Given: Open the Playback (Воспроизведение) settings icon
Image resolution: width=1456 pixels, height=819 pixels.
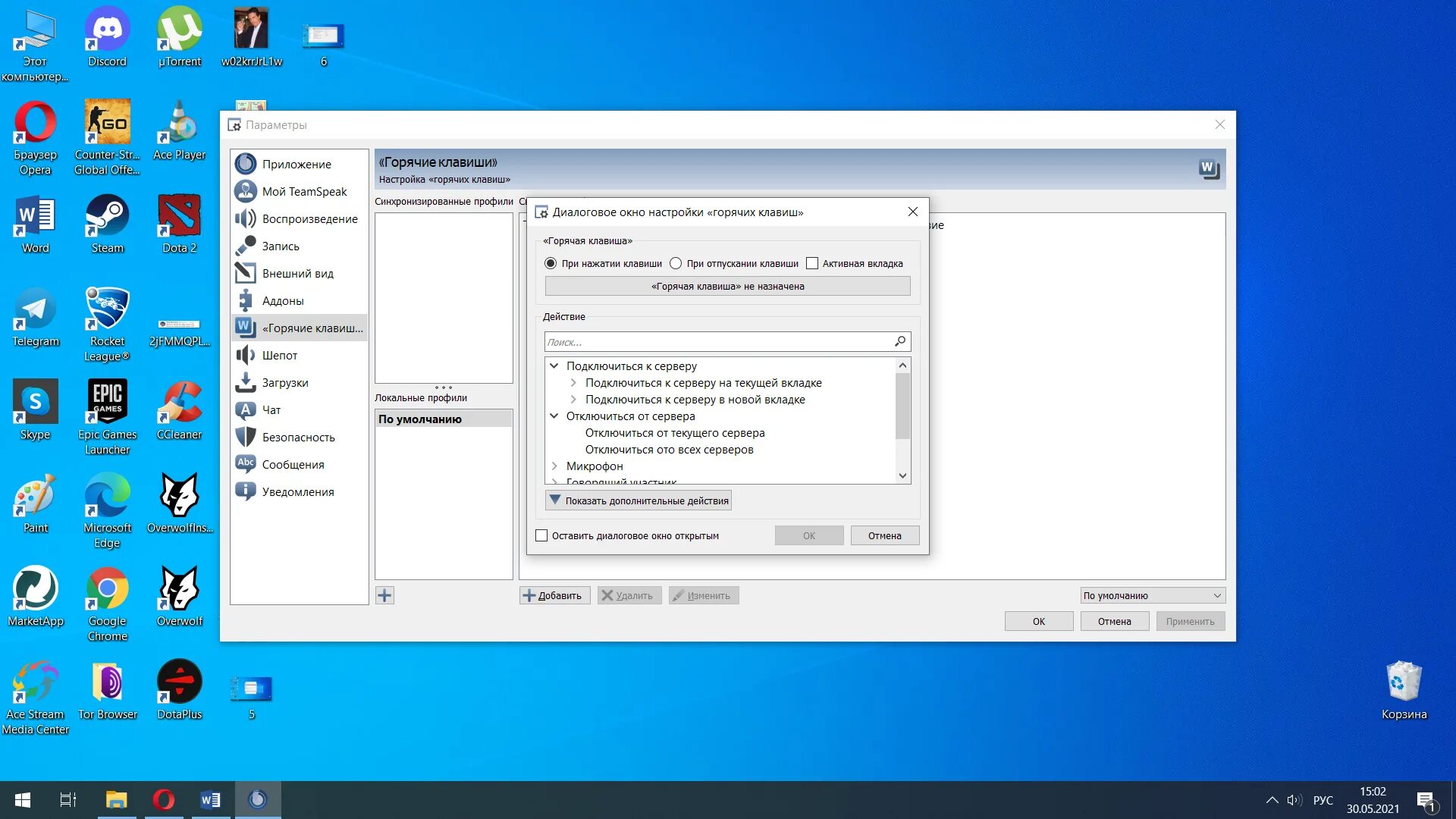Looking at the screenshot, I should click(245, 219).
